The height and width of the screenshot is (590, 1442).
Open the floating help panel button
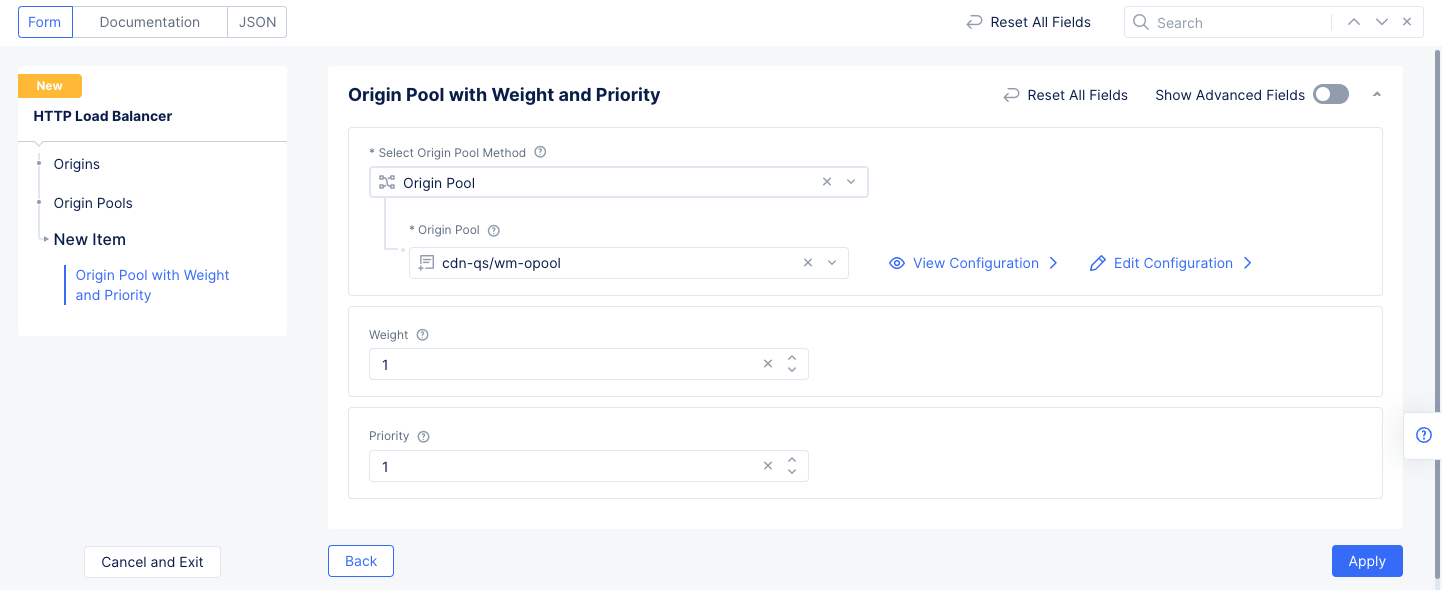(1424, 435)
